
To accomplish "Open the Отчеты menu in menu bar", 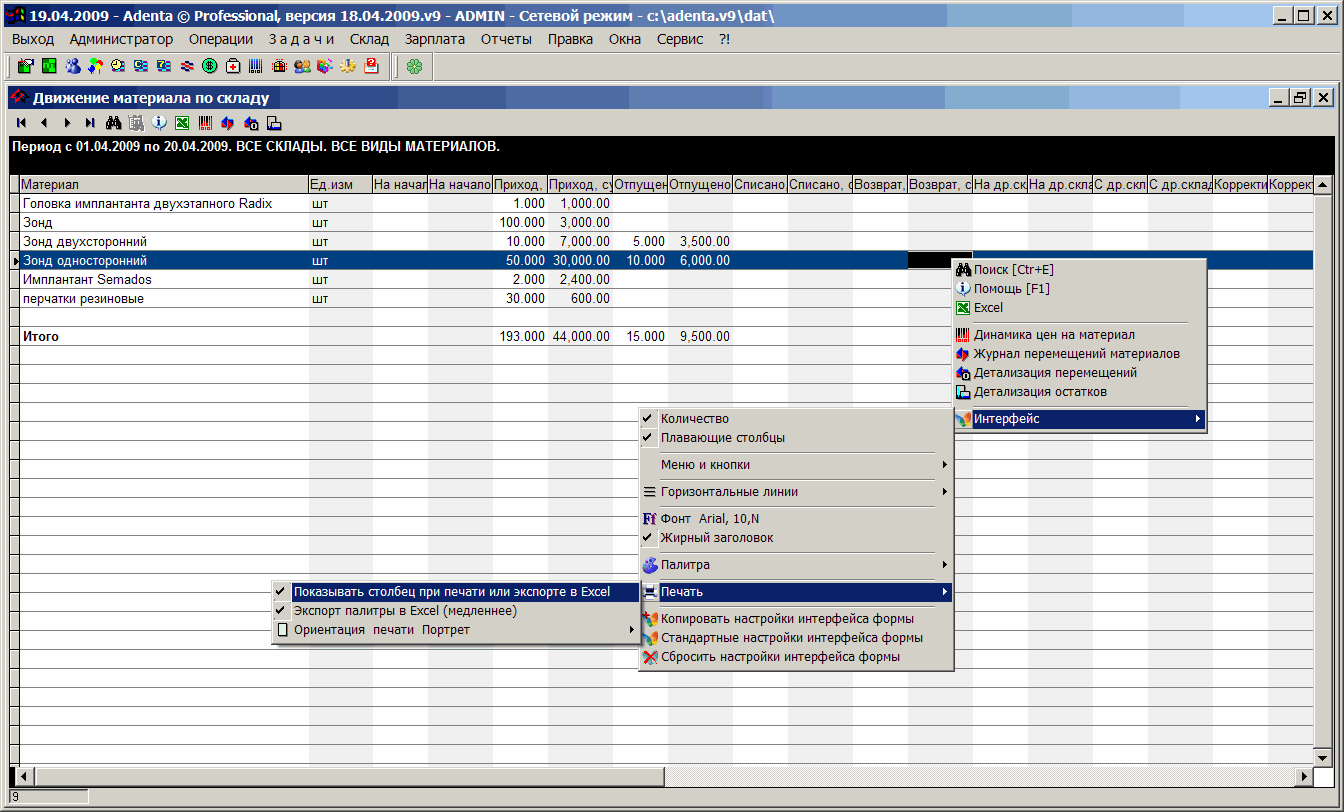I will tap(506, 39).
